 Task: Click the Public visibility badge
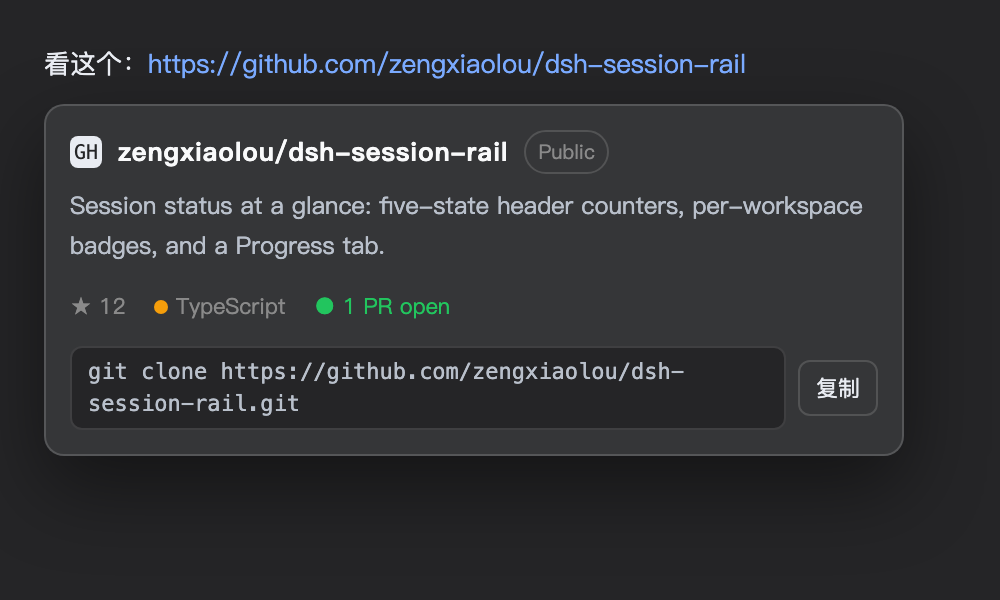coord(566,152)
